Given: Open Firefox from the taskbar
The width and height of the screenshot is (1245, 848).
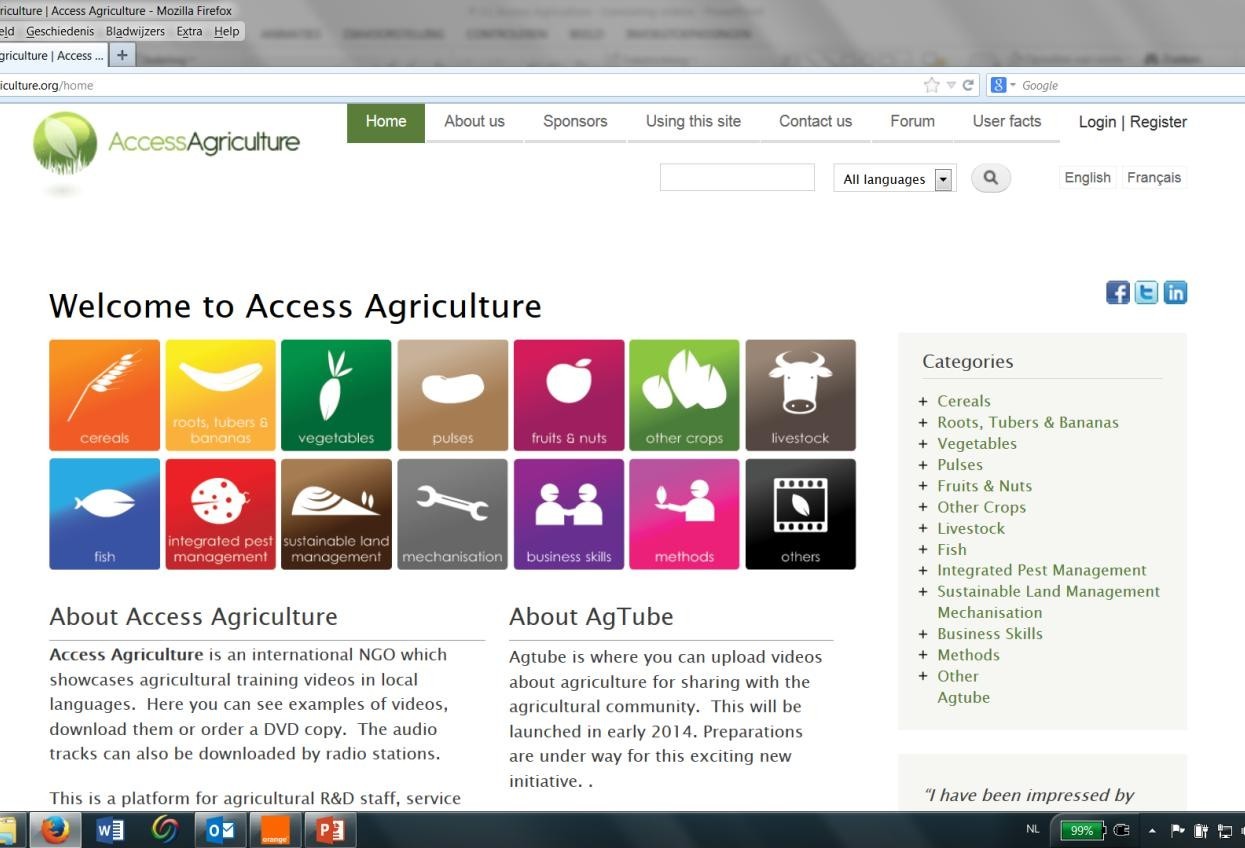Looking at the screenshot, I should [54, 830].
